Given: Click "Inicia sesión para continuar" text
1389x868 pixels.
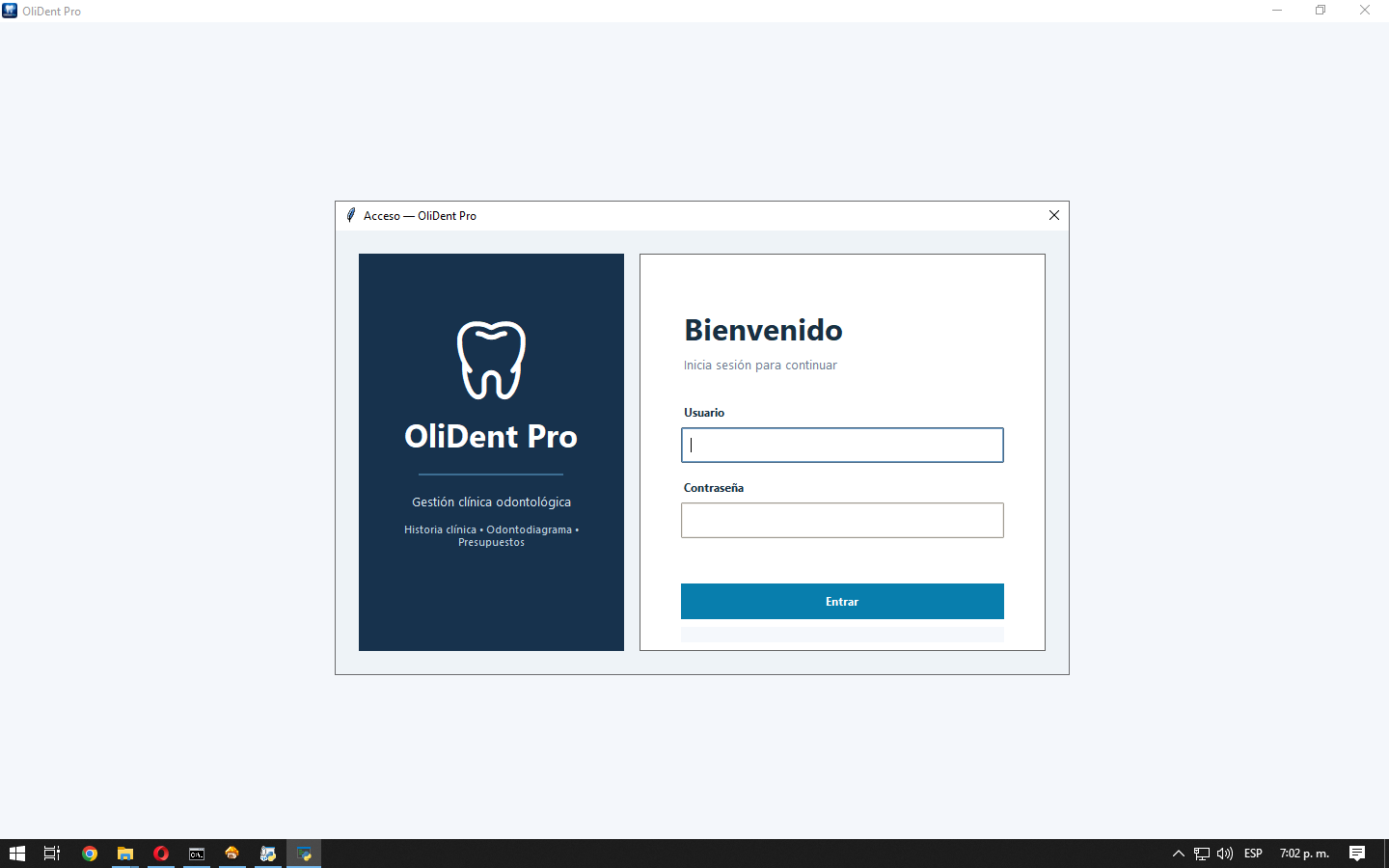Looking at the screenshot, I should click(760, 366).
